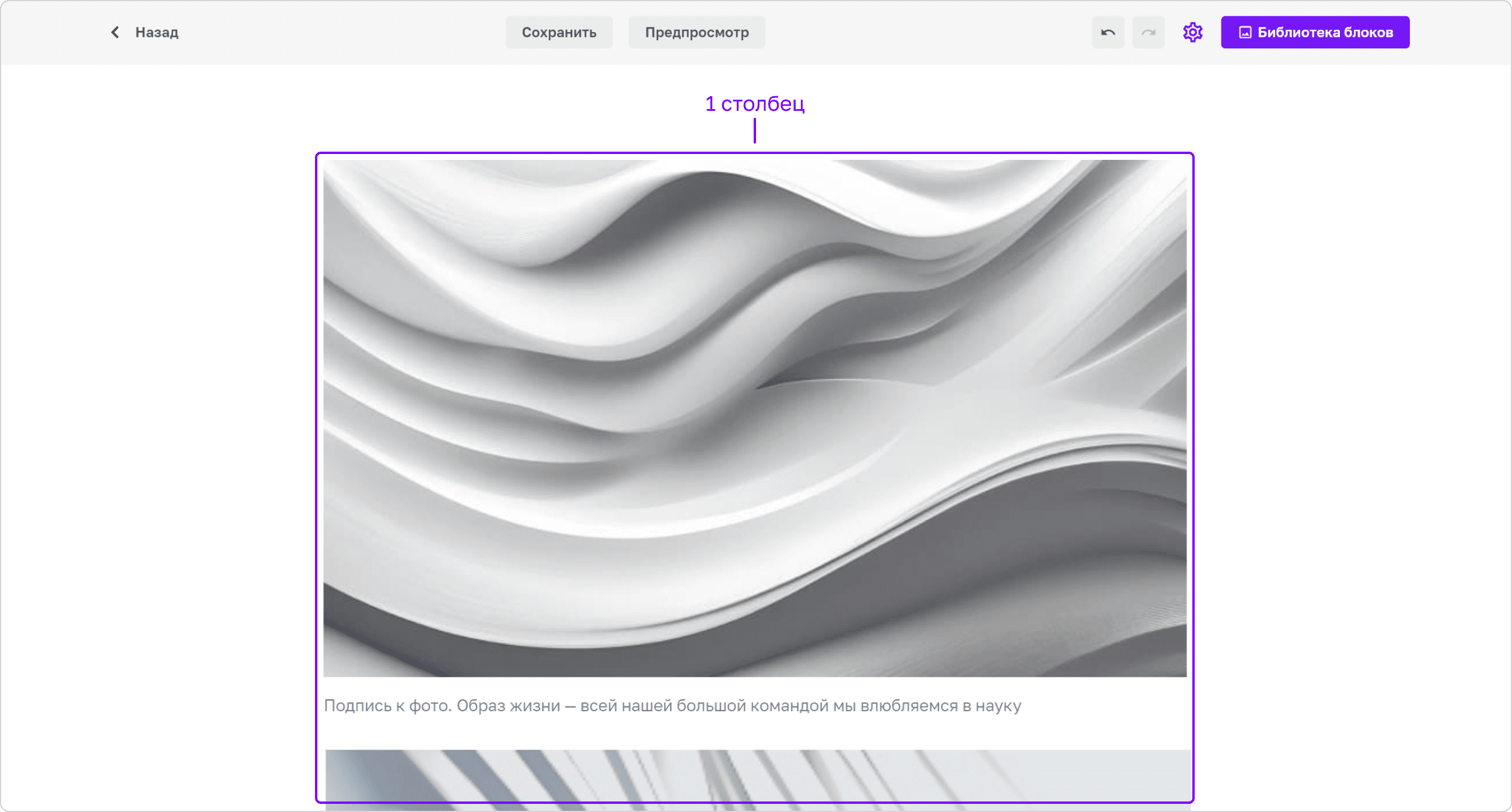Open Библиотека блоков

pyautogui.click(x=1315, y=32)
